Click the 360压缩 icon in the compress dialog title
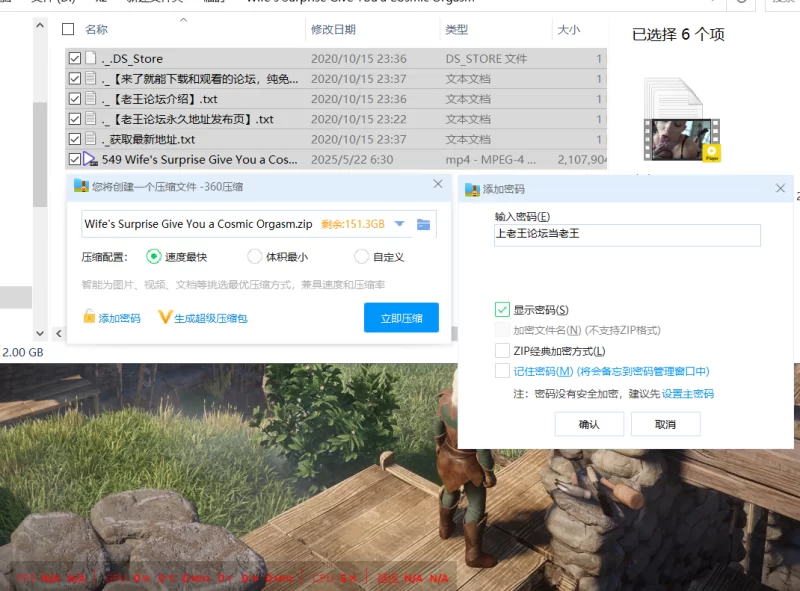The image size is (800, 591). point(80,185)
